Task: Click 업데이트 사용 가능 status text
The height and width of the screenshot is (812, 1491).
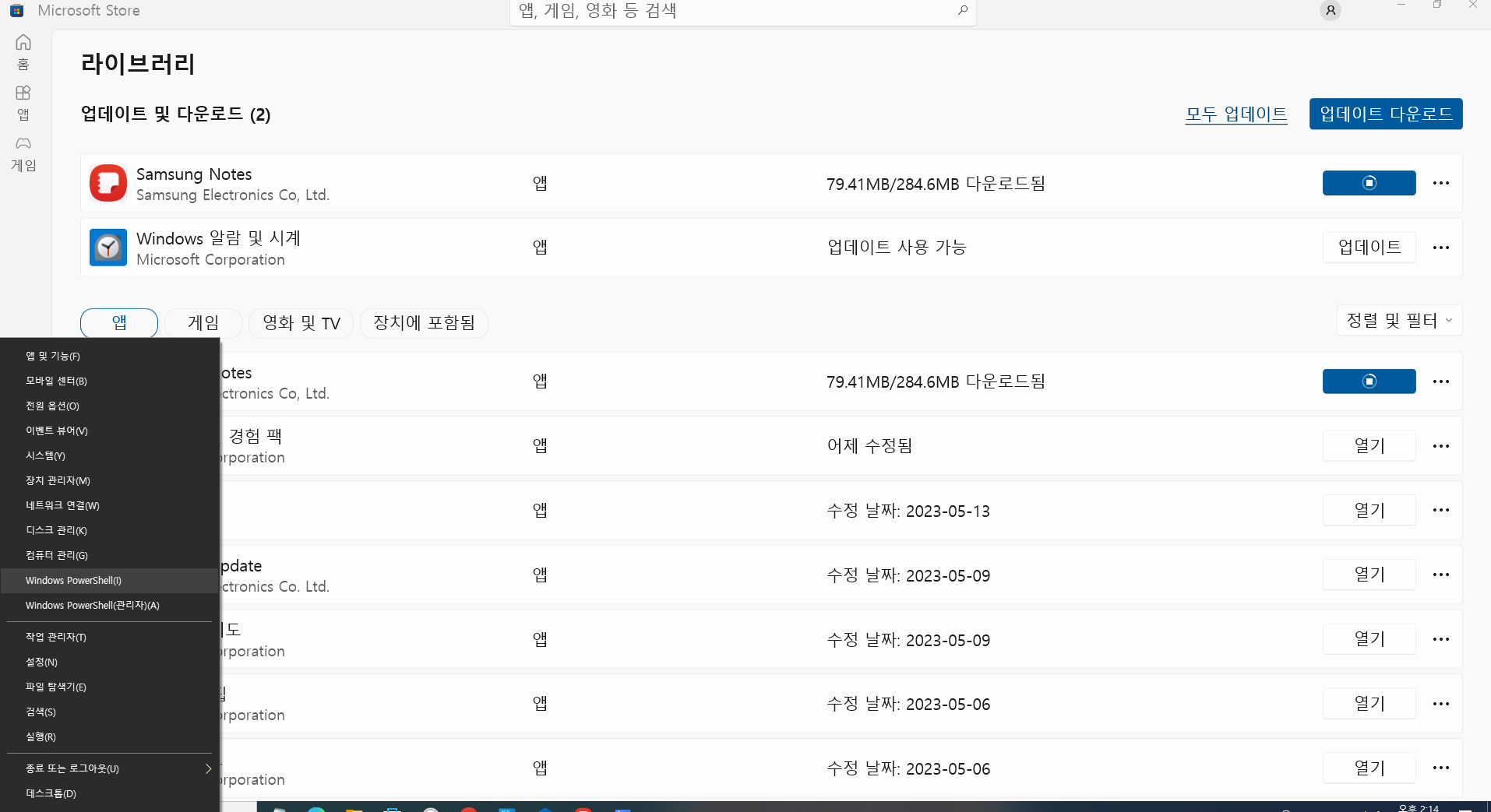Action: pos(897,248)
